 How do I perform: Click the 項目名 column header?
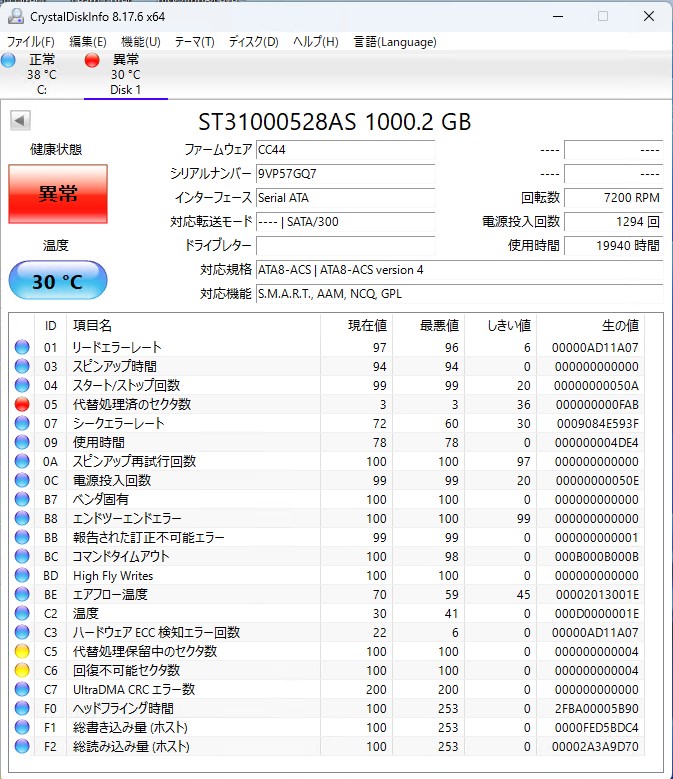pos(193,325)
